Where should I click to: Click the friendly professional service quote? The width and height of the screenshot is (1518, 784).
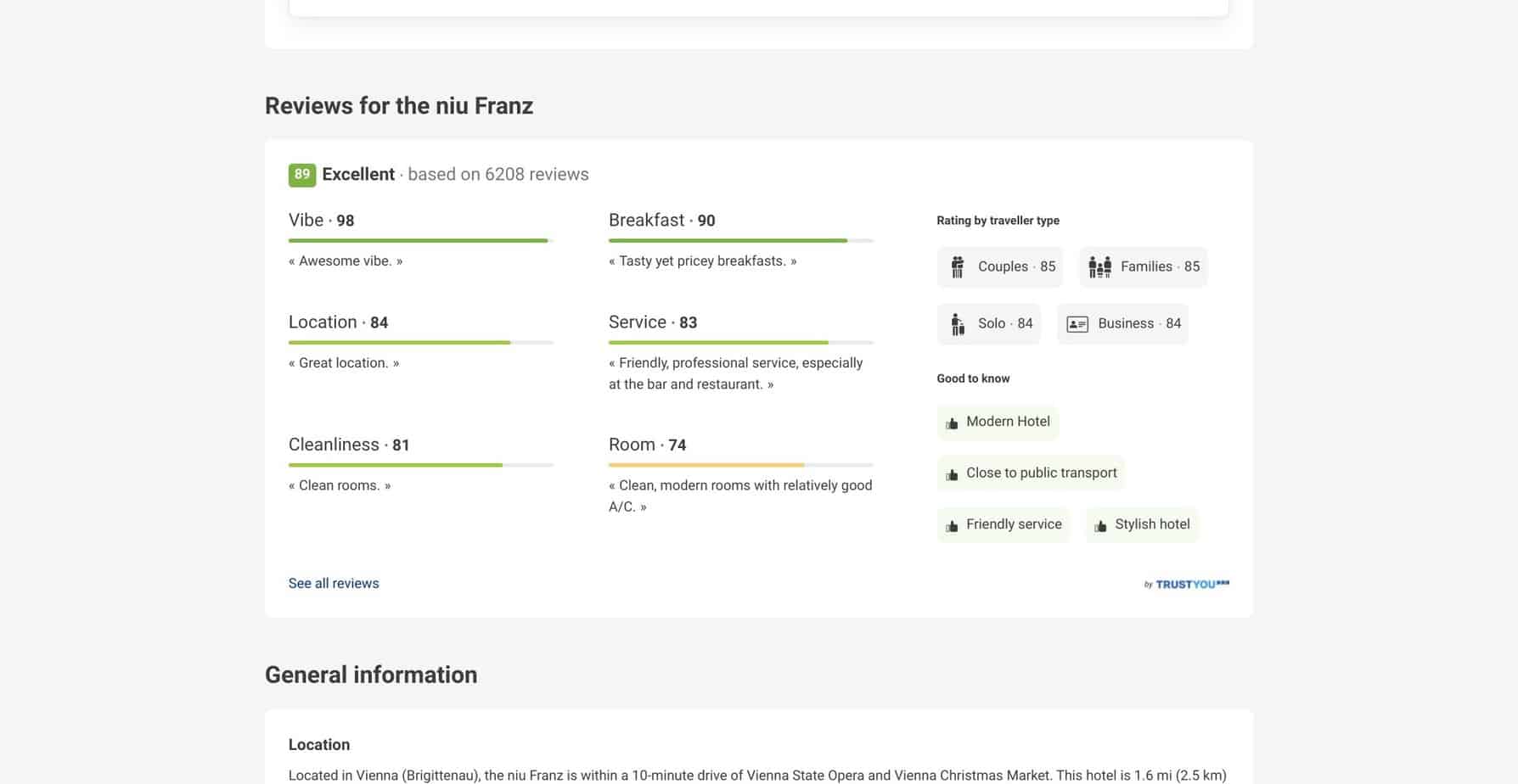click(x=736, y=373)
